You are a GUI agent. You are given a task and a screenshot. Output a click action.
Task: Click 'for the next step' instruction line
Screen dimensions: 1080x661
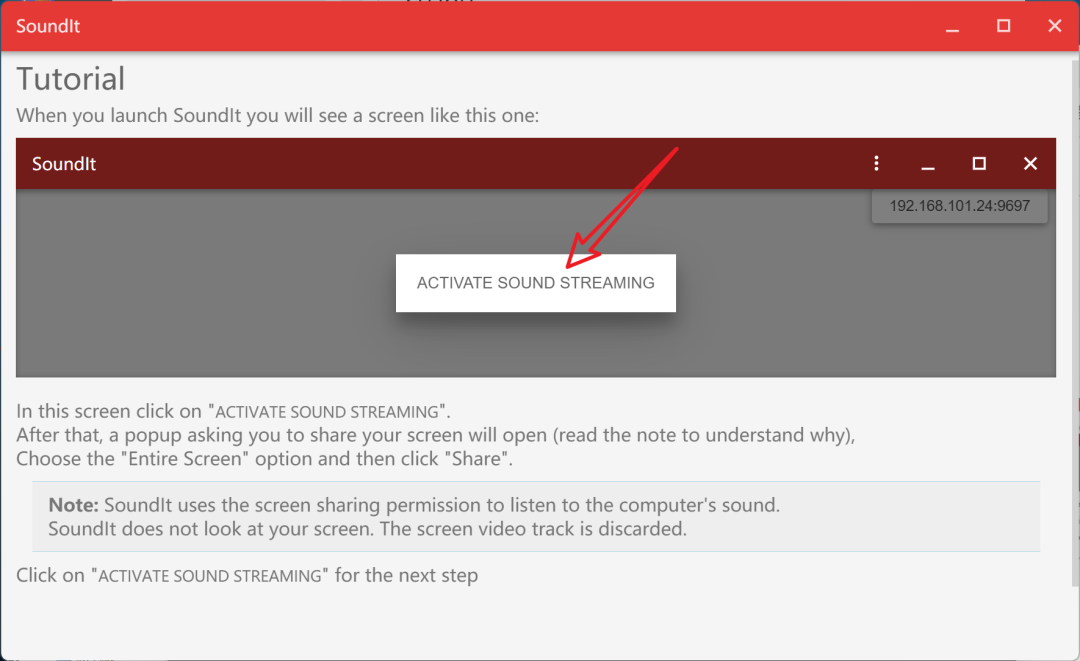(247, 576)
